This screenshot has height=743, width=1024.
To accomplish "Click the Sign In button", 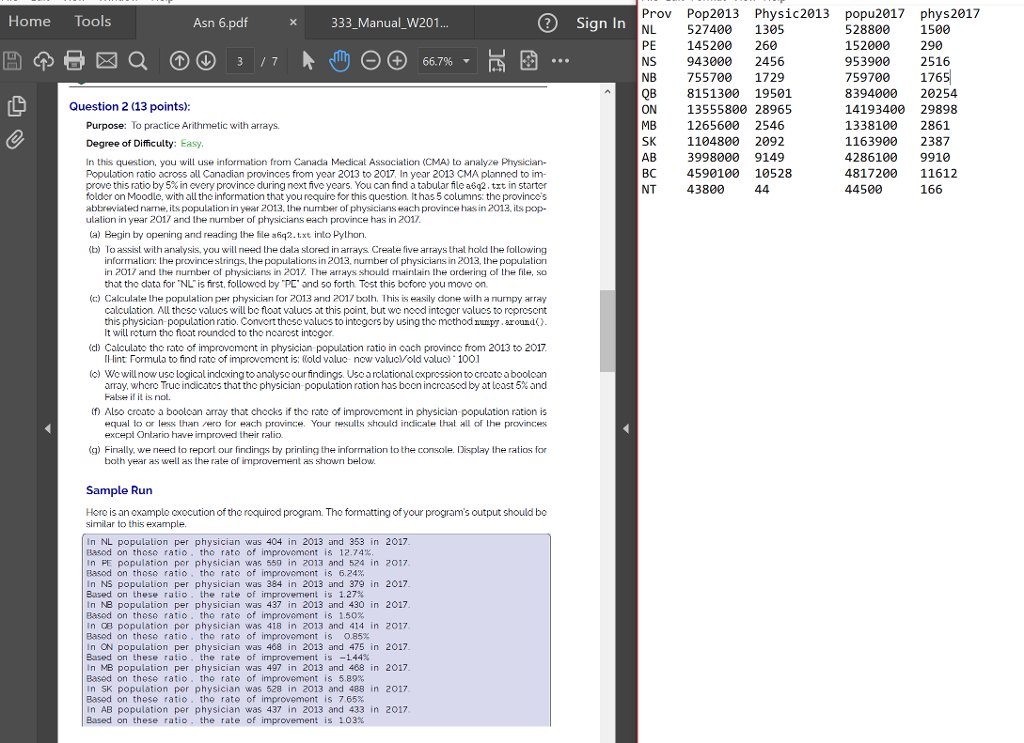I will point(600,22).
